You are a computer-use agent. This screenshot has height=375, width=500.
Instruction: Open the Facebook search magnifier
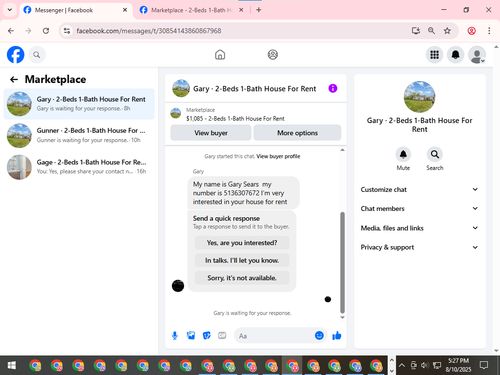37,55
